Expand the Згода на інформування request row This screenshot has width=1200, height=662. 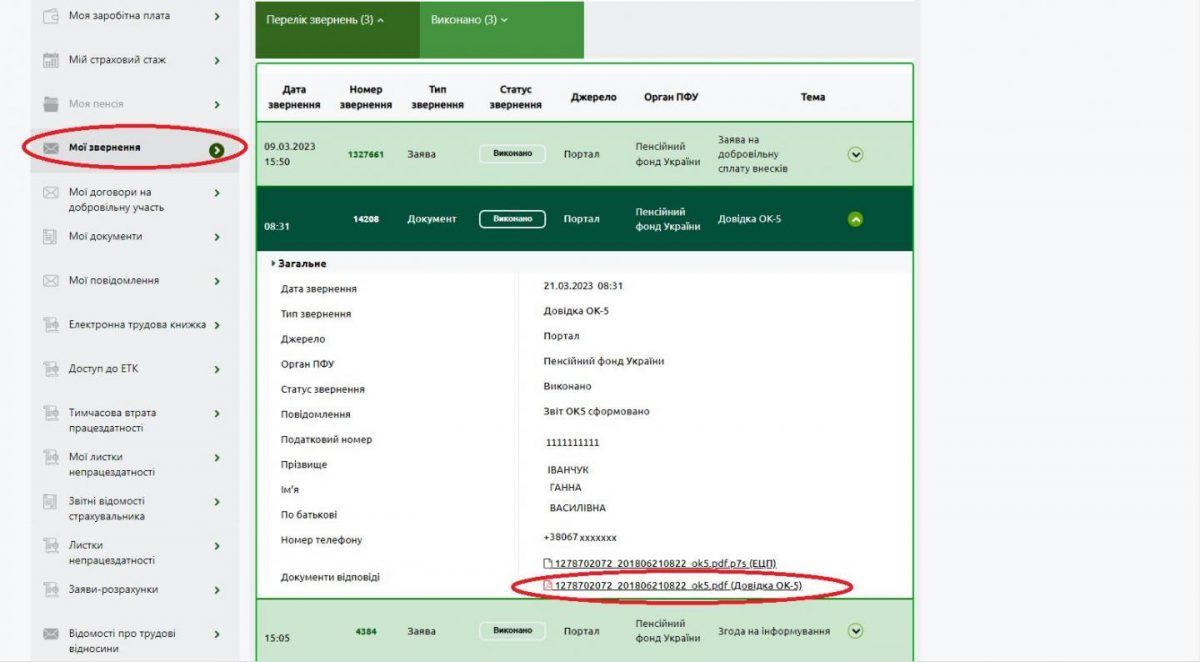click(x=855, y=631)
